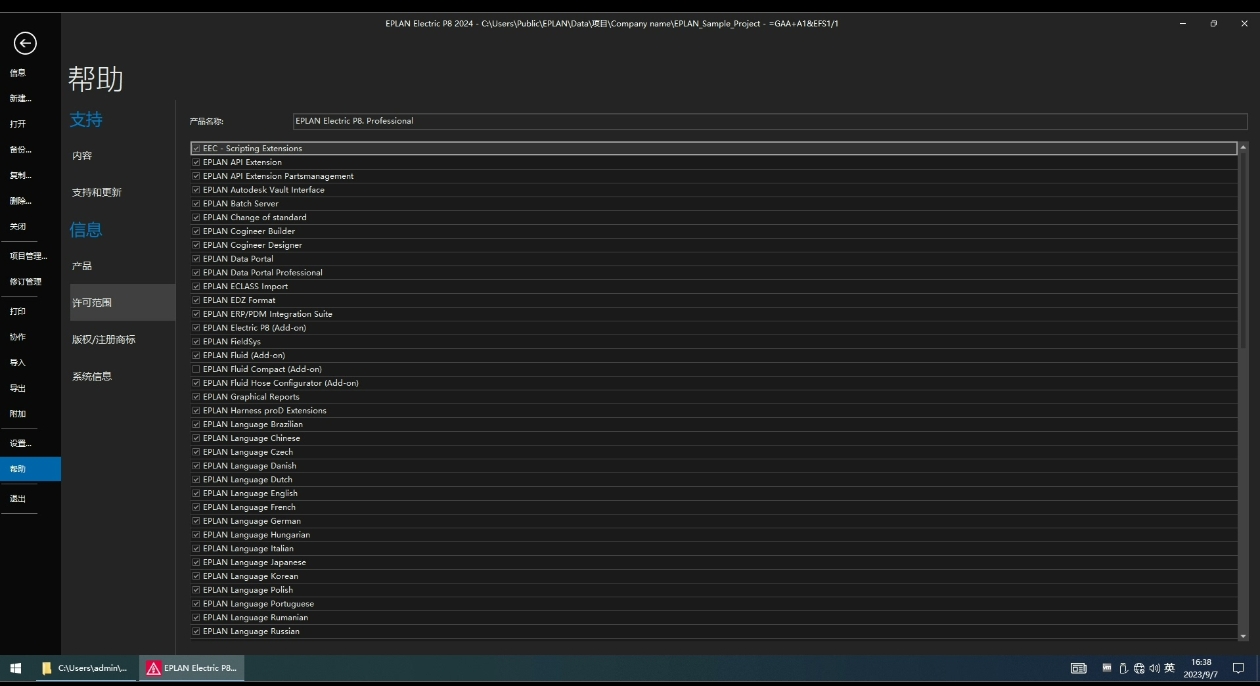Screen dimensions: 1260x686
Task: Switch to EPLAN Electric P8 taskbar button
Action: (x=192, y=668)
